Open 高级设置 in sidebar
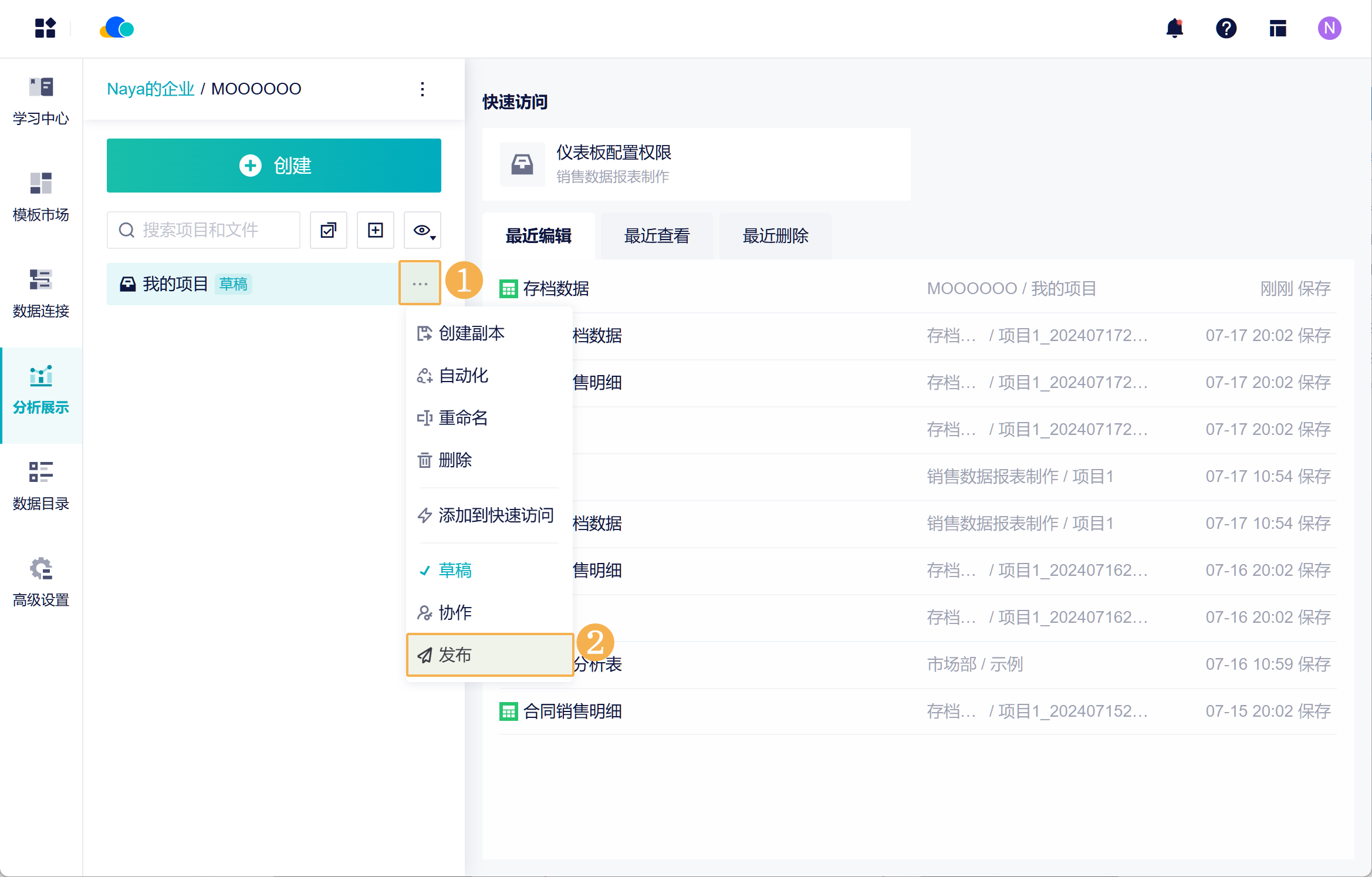Image resolution: width=1372 pixels, height=877 pixels. coord(41,583)
